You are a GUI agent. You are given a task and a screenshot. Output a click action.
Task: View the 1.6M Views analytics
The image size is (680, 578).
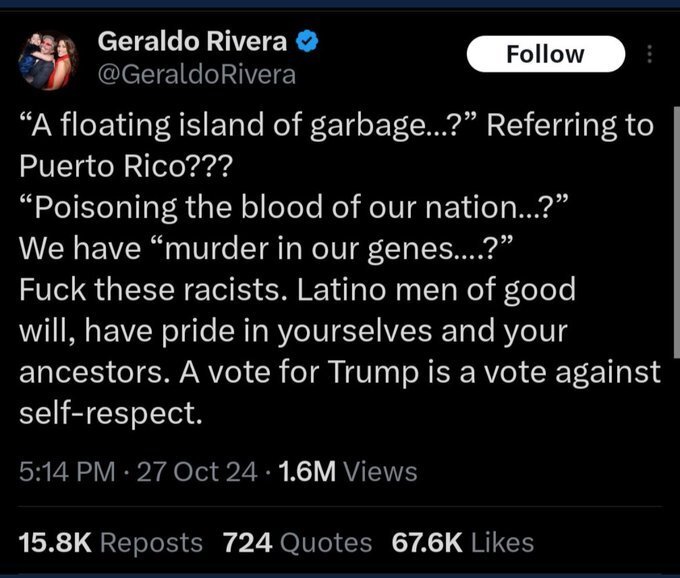point(347,471)
